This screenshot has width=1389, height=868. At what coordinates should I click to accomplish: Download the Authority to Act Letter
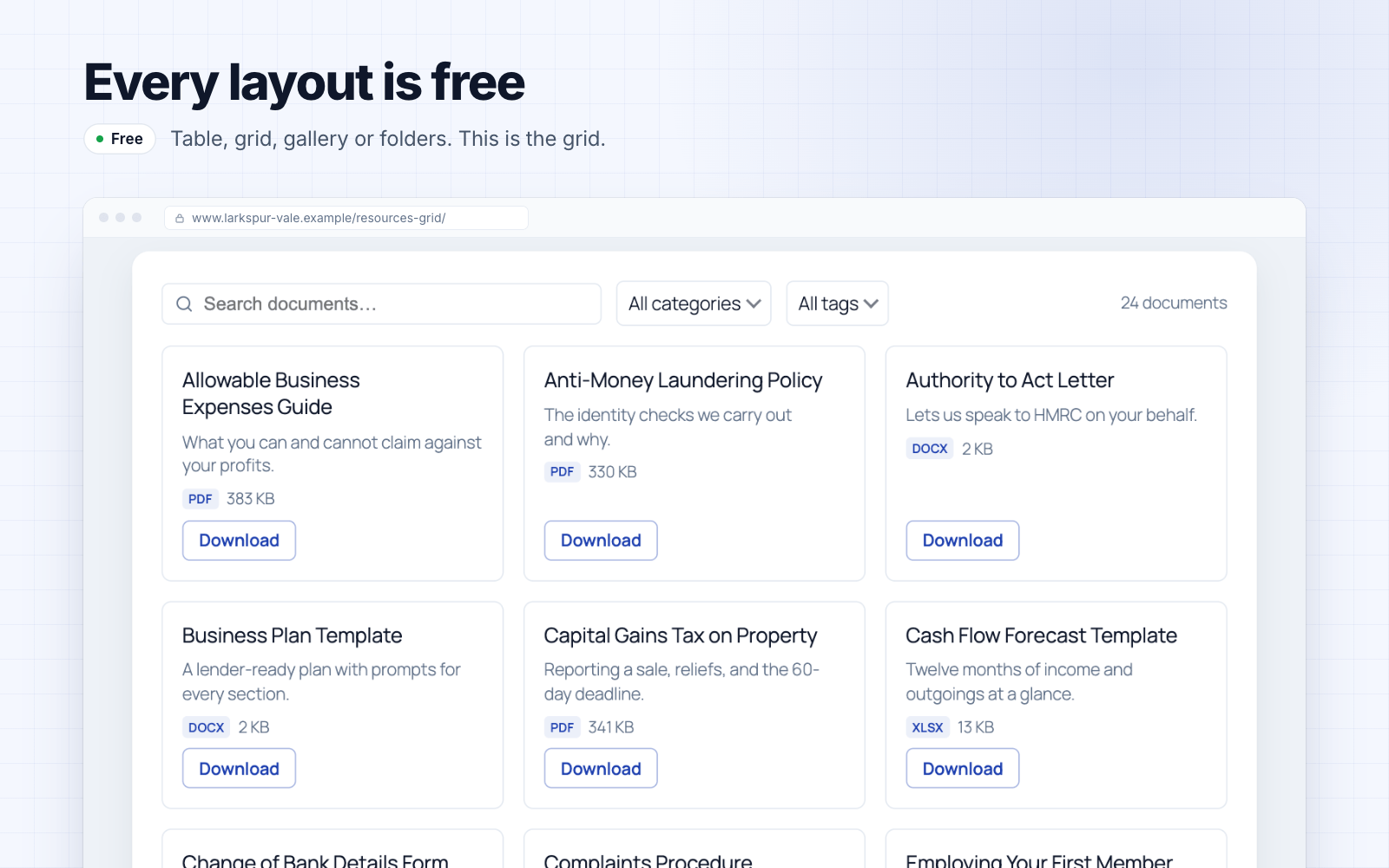(963, 541)
